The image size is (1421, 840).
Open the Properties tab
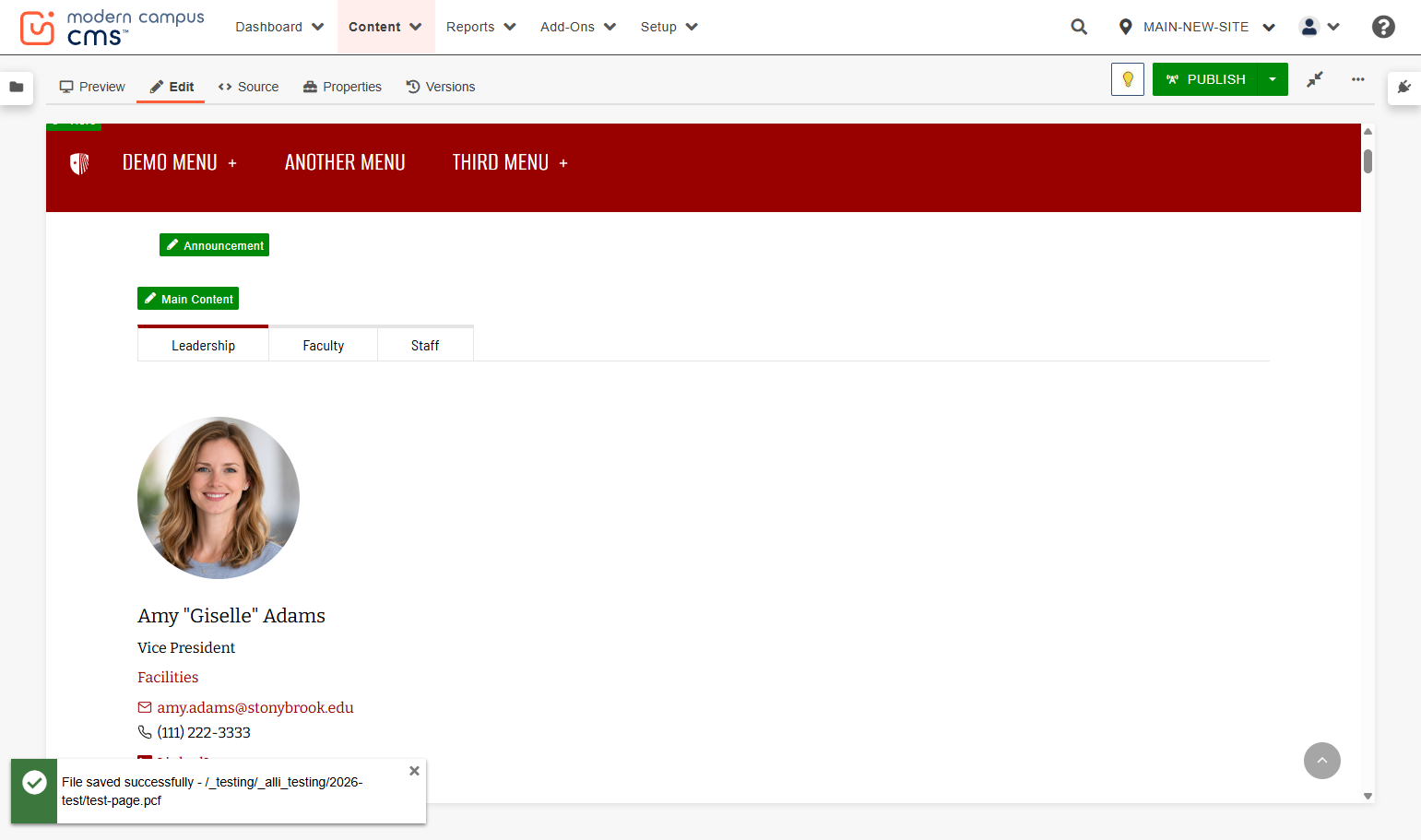click(342, 87)
